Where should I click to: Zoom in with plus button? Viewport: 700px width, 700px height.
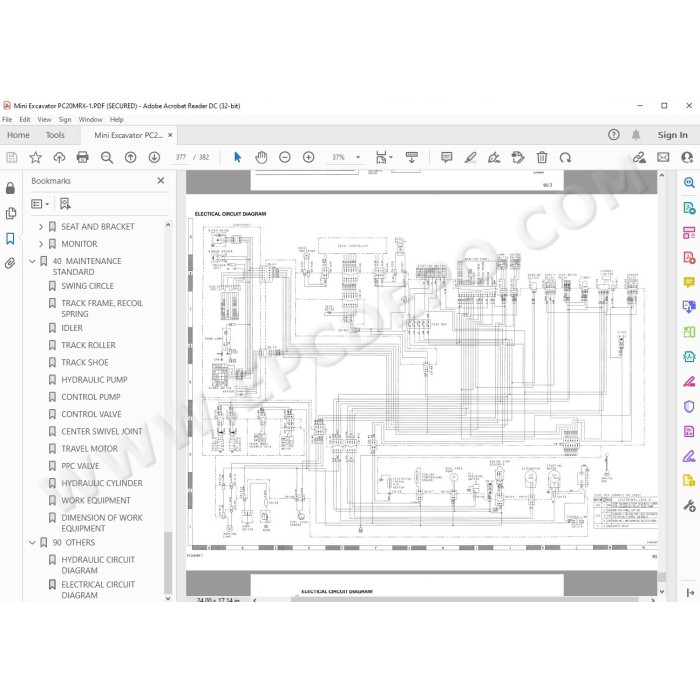click(308, 157)
